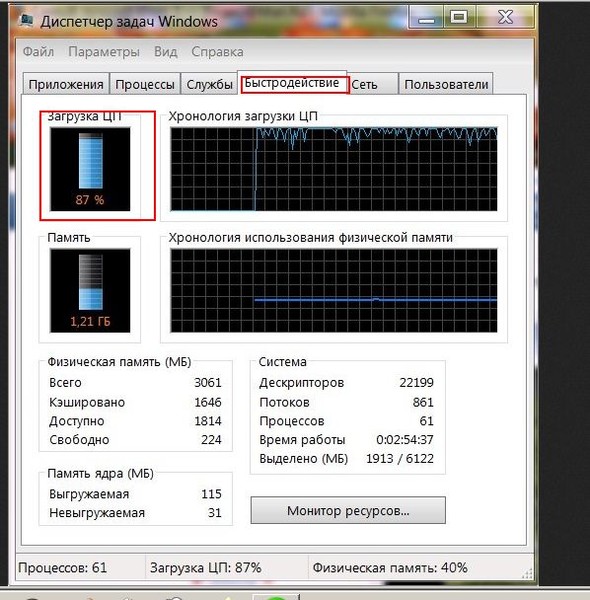Switch to the Приложения tab
590x600 pixels.
66,84
